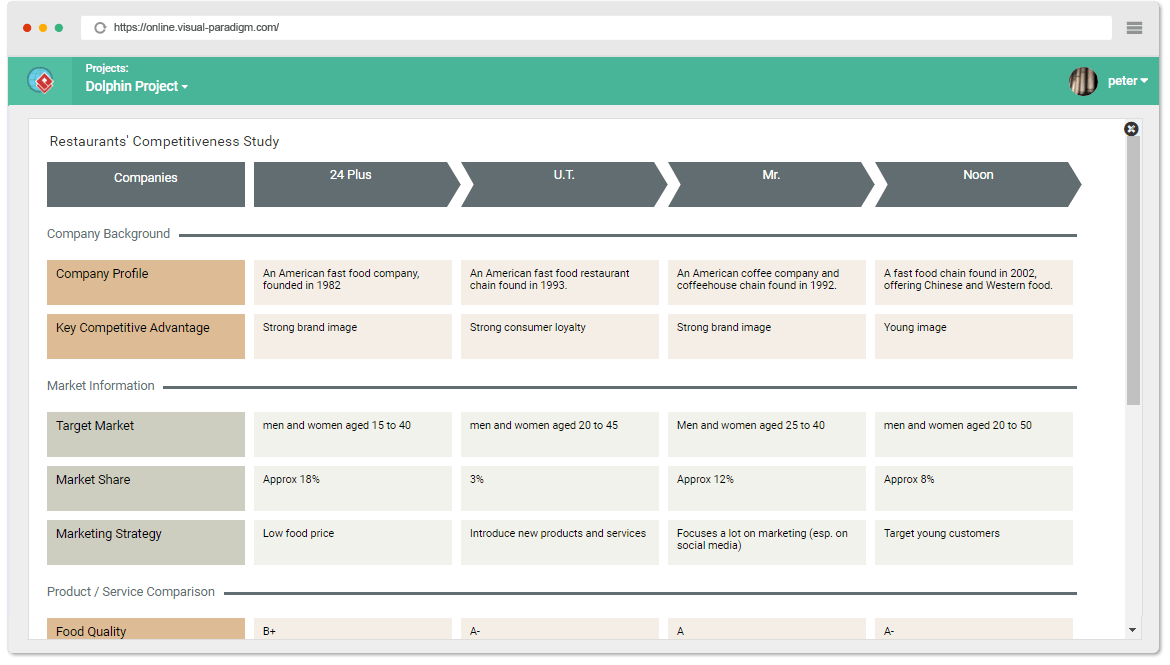Screen dimensions: 1170x665
Task: Click the Visual Paradigm logo icon
Action: (x=40, y=81)
